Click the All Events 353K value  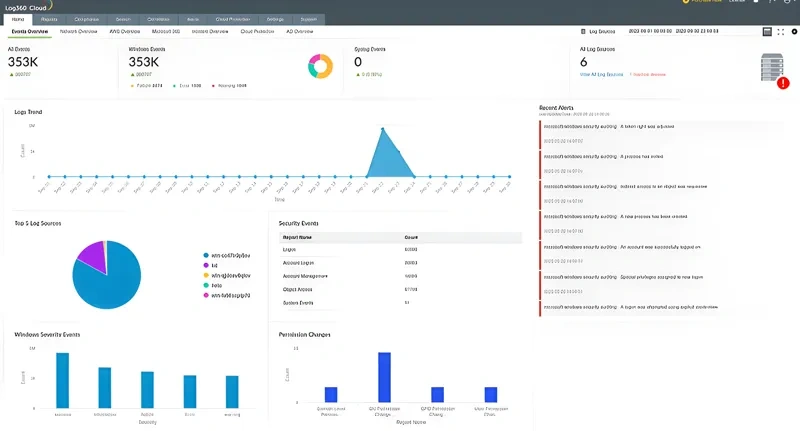(x=23, y=62)
